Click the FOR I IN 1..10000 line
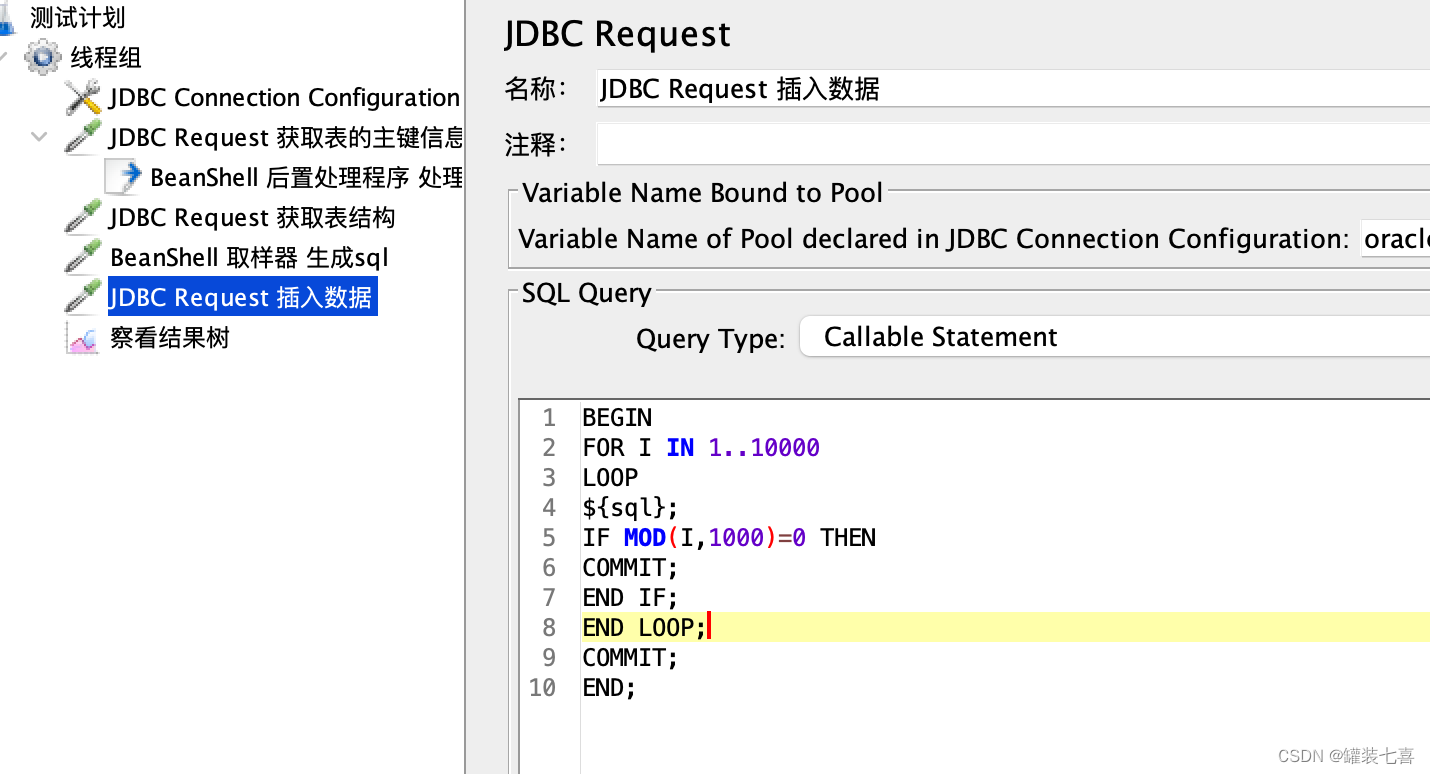 (x=701, y=447)
